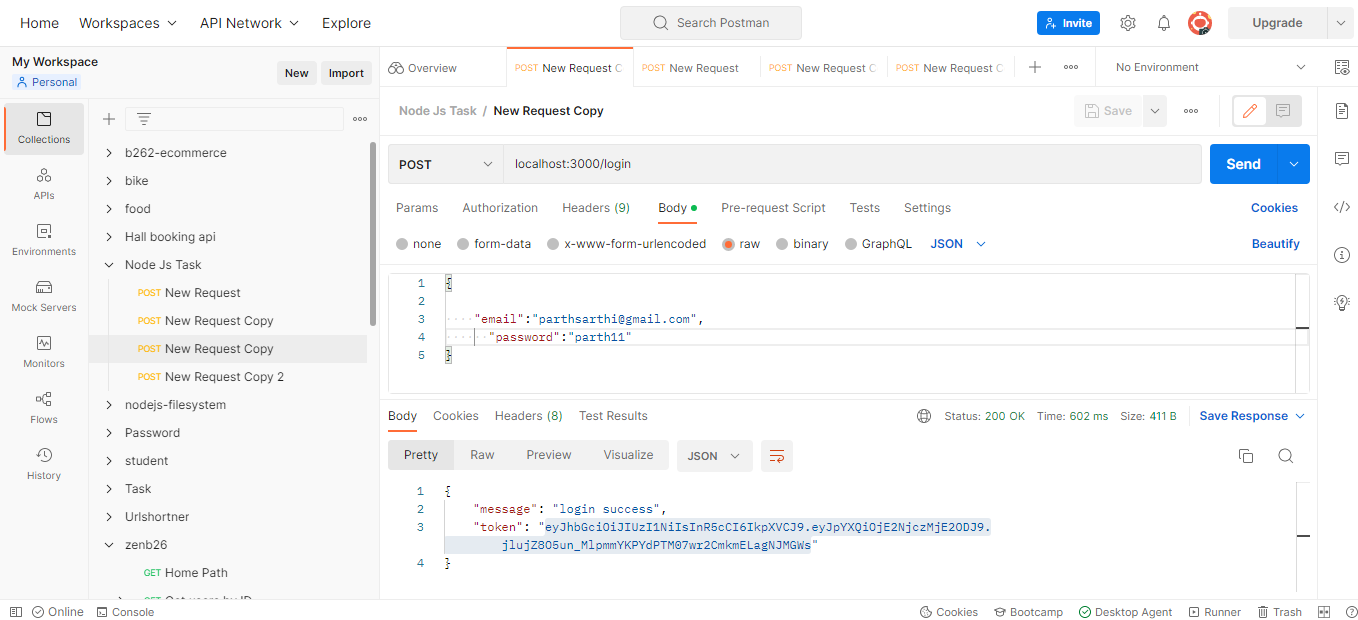Open the Monitors sidebar panel
The height and width of the screenshot is (620, 1358).
click(43, 352)
